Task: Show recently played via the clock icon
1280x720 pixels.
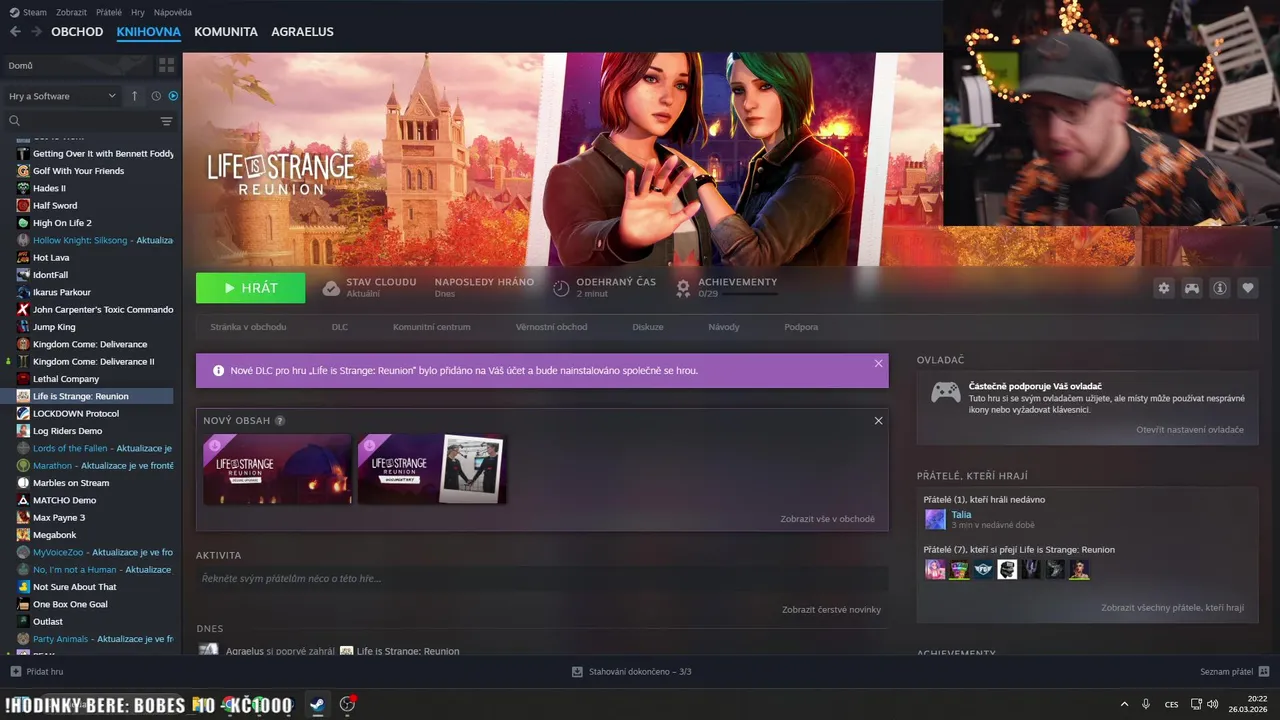Action: [x=156, y=96]
